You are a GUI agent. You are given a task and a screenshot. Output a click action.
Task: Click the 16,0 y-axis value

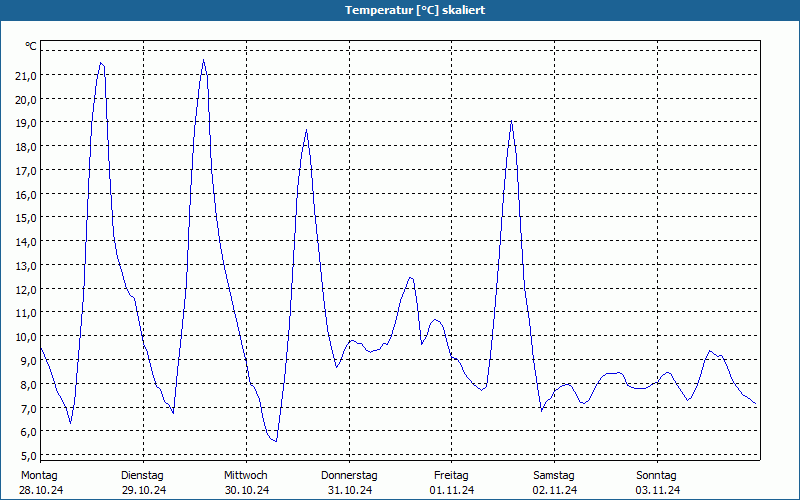(26, 194)
